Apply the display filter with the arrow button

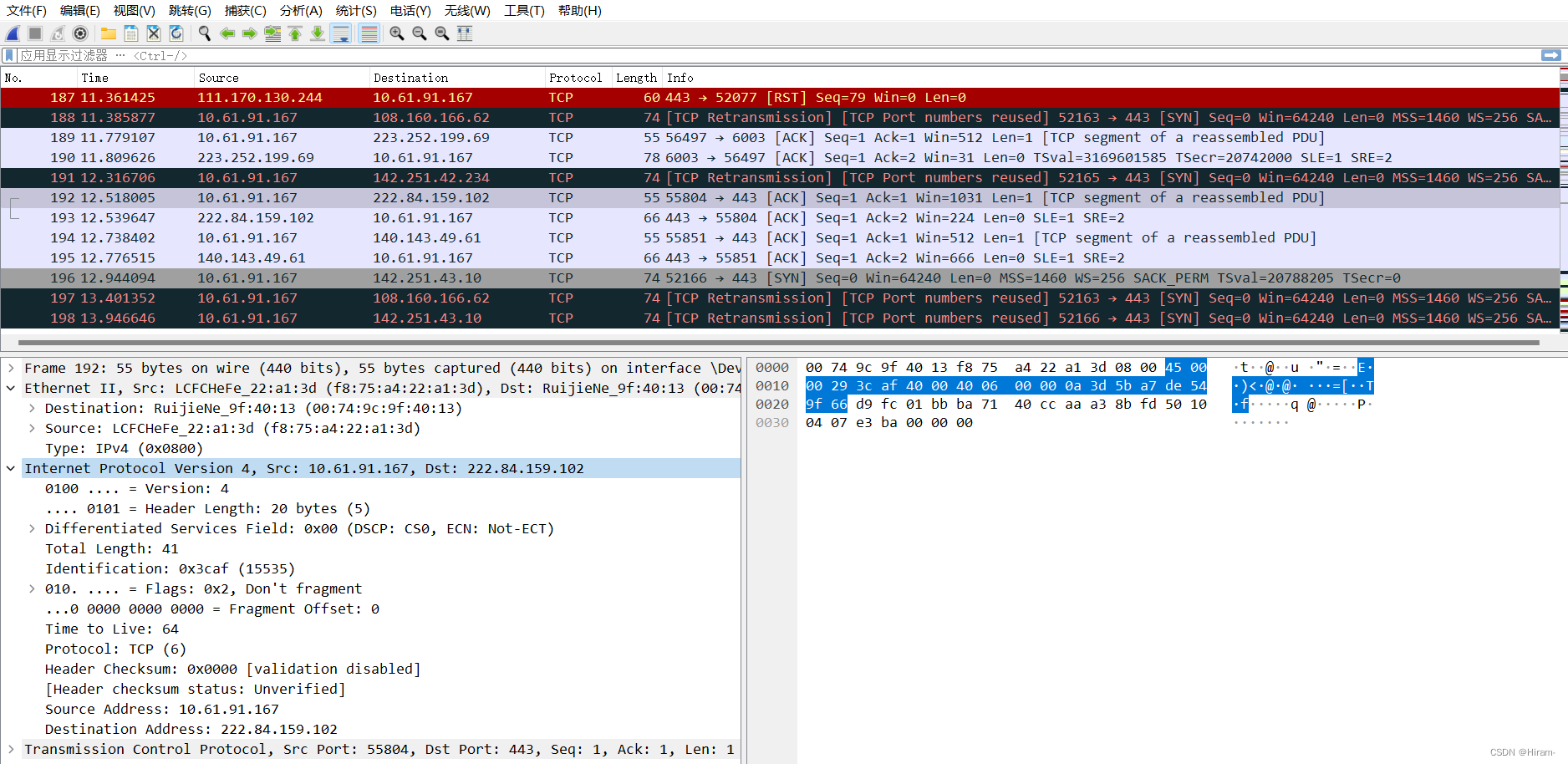pos(1550,55)
